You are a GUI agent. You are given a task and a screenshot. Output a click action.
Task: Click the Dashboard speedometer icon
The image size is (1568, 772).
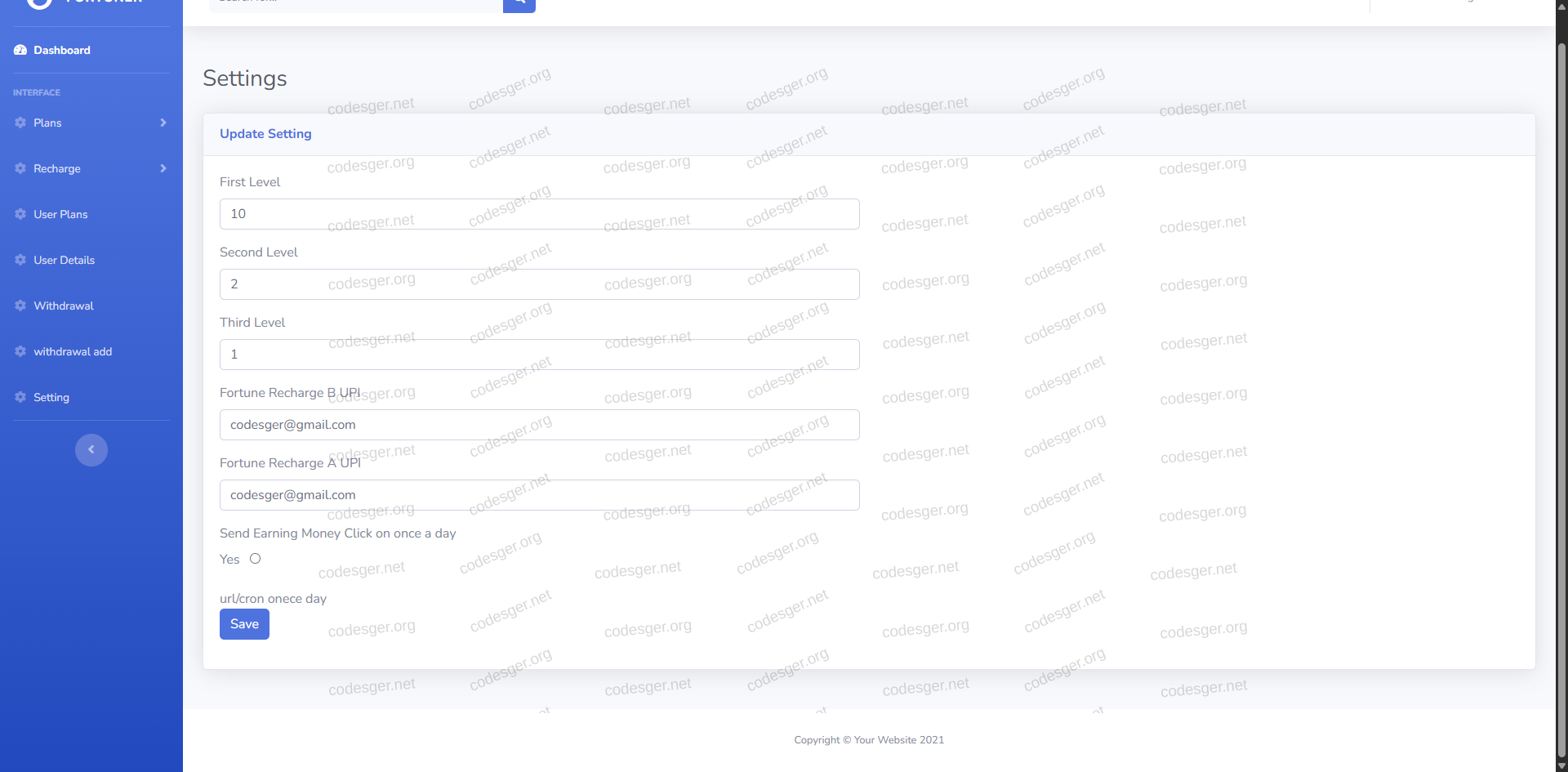(x=20, y=51)
